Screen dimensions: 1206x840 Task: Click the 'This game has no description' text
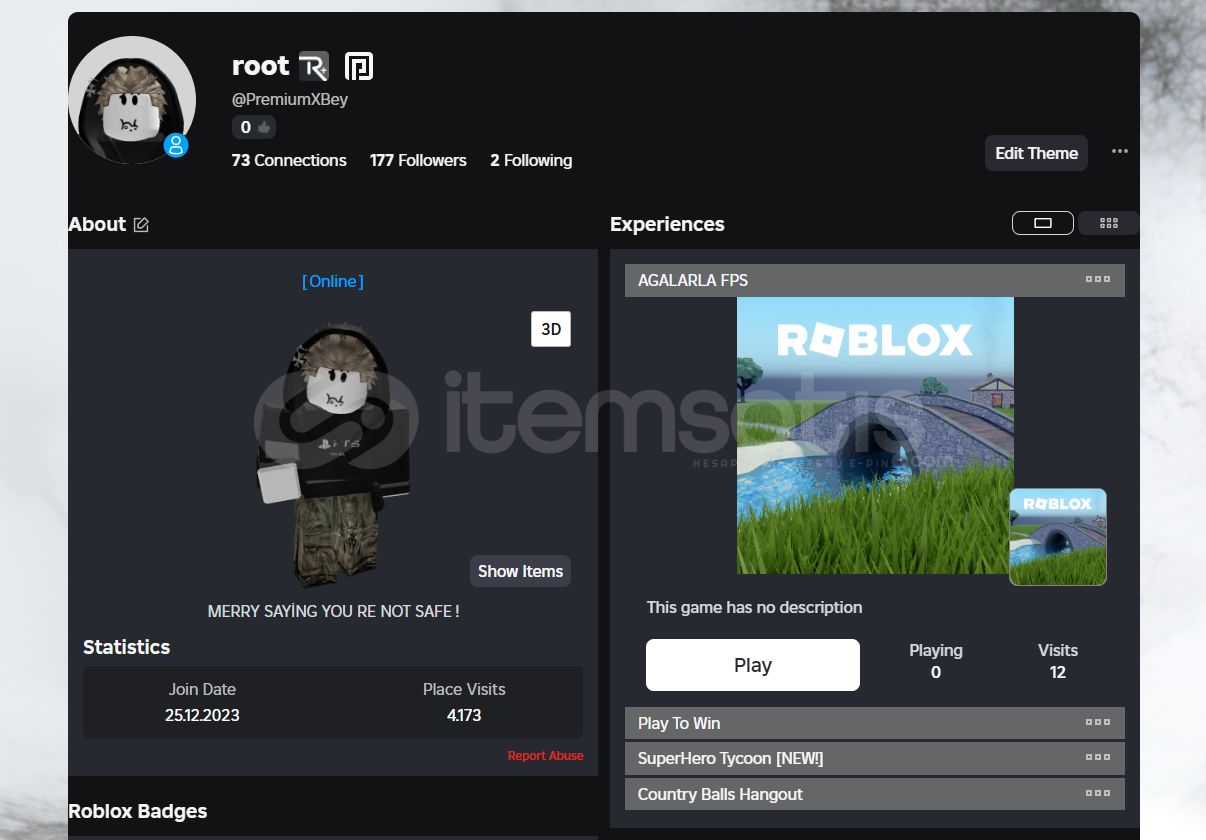tap(754, 607)
